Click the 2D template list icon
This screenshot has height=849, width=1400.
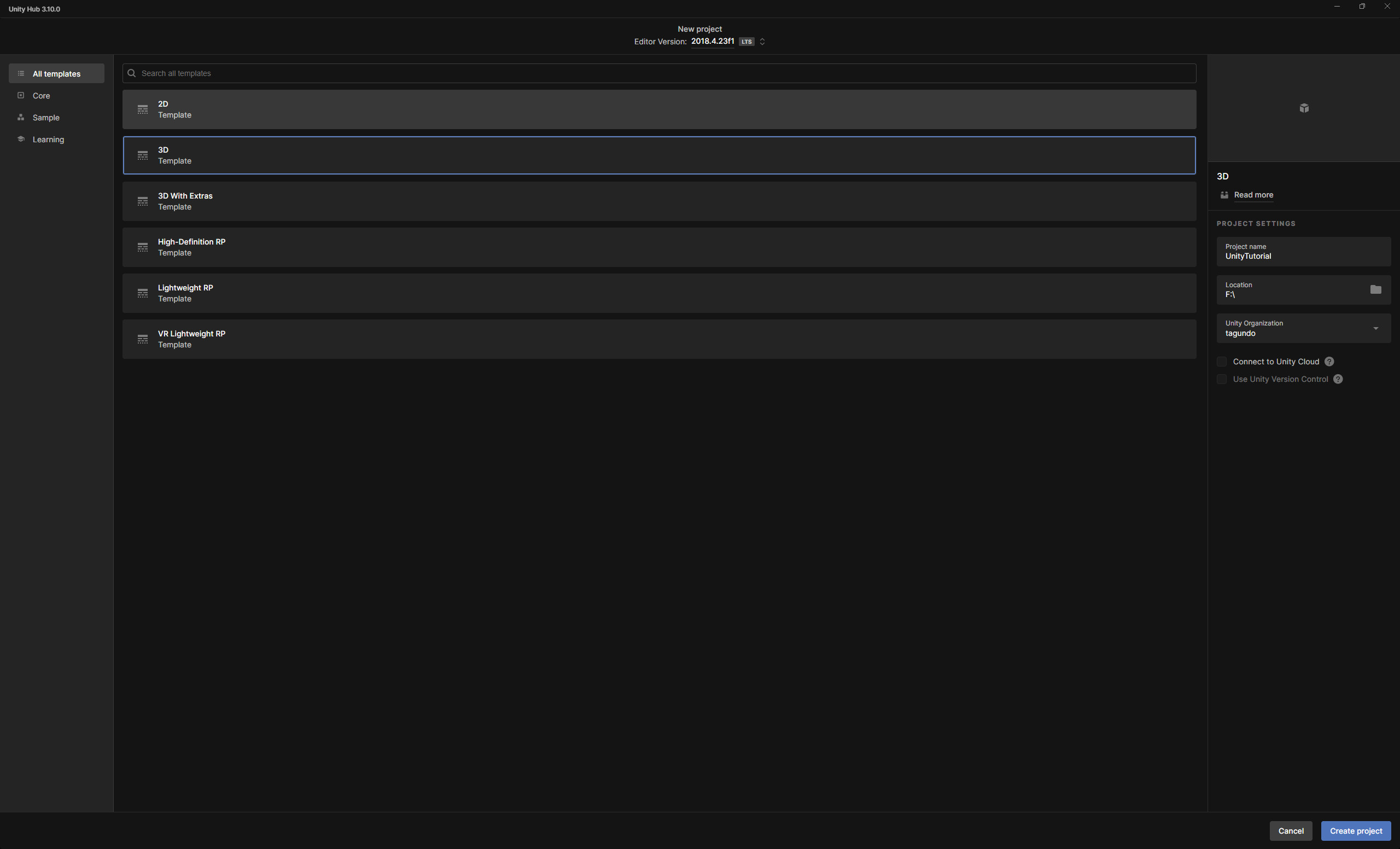[143, 109]
